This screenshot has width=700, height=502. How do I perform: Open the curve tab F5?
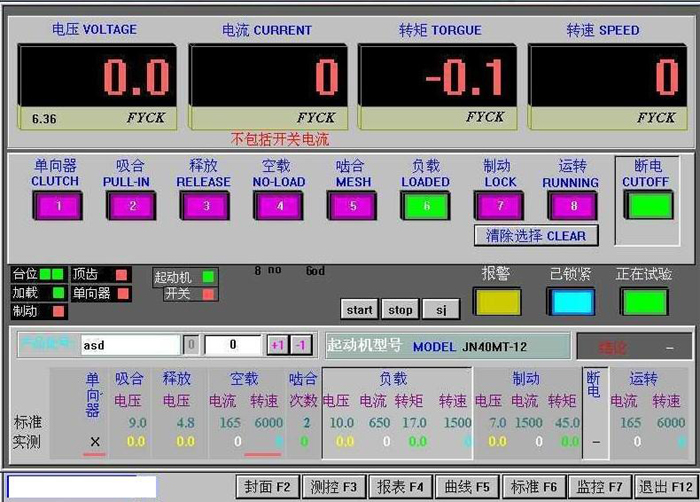pyautogui.click(x=466, y=487)
